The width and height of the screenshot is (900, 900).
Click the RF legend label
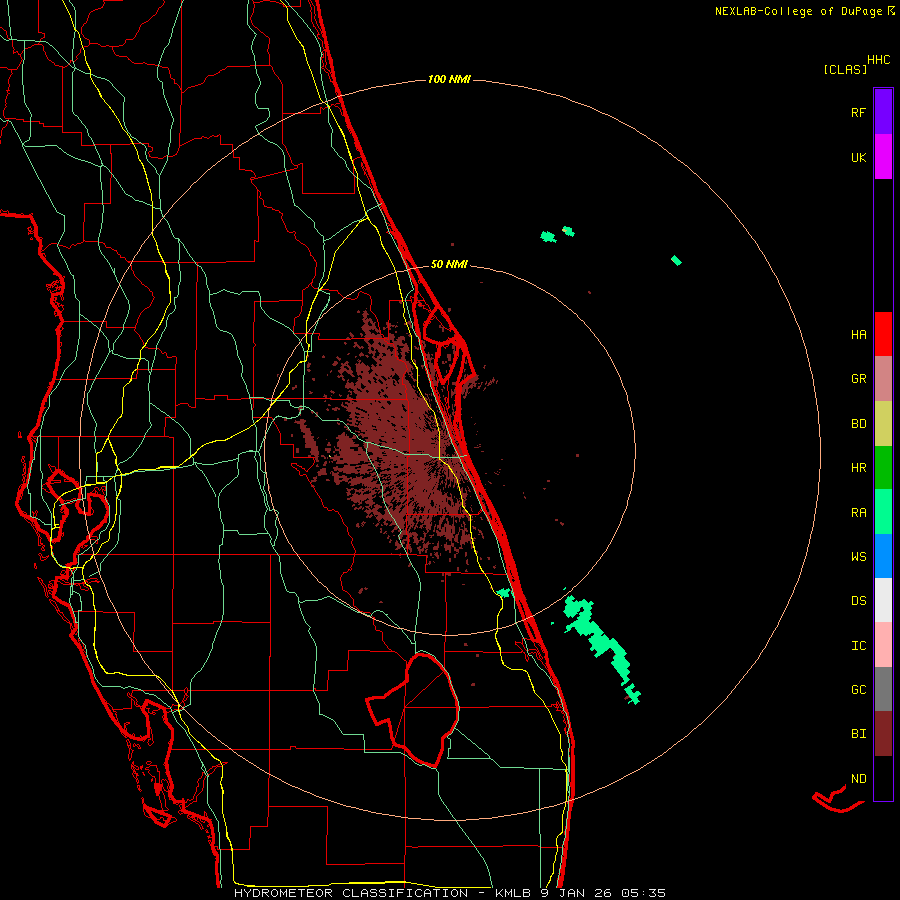[x=858, y=113]
